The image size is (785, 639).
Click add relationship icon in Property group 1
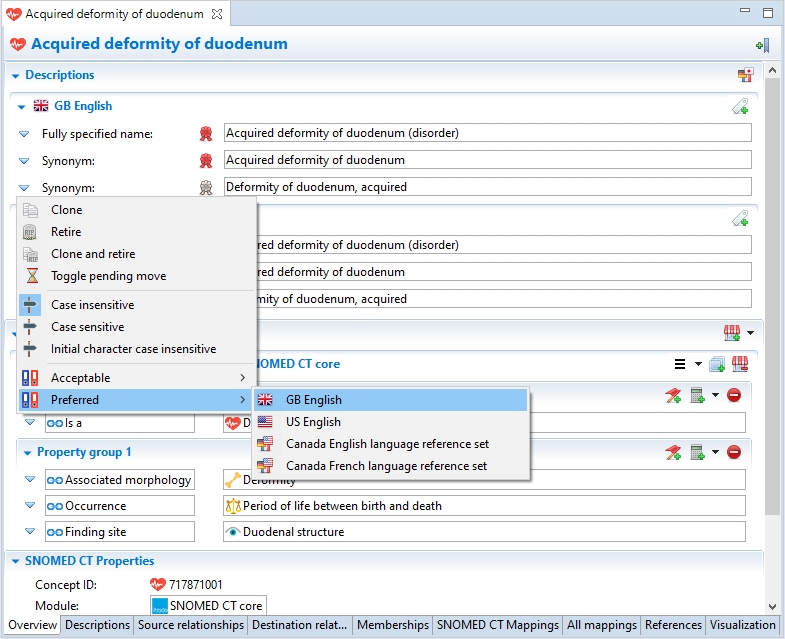point(674,452)
